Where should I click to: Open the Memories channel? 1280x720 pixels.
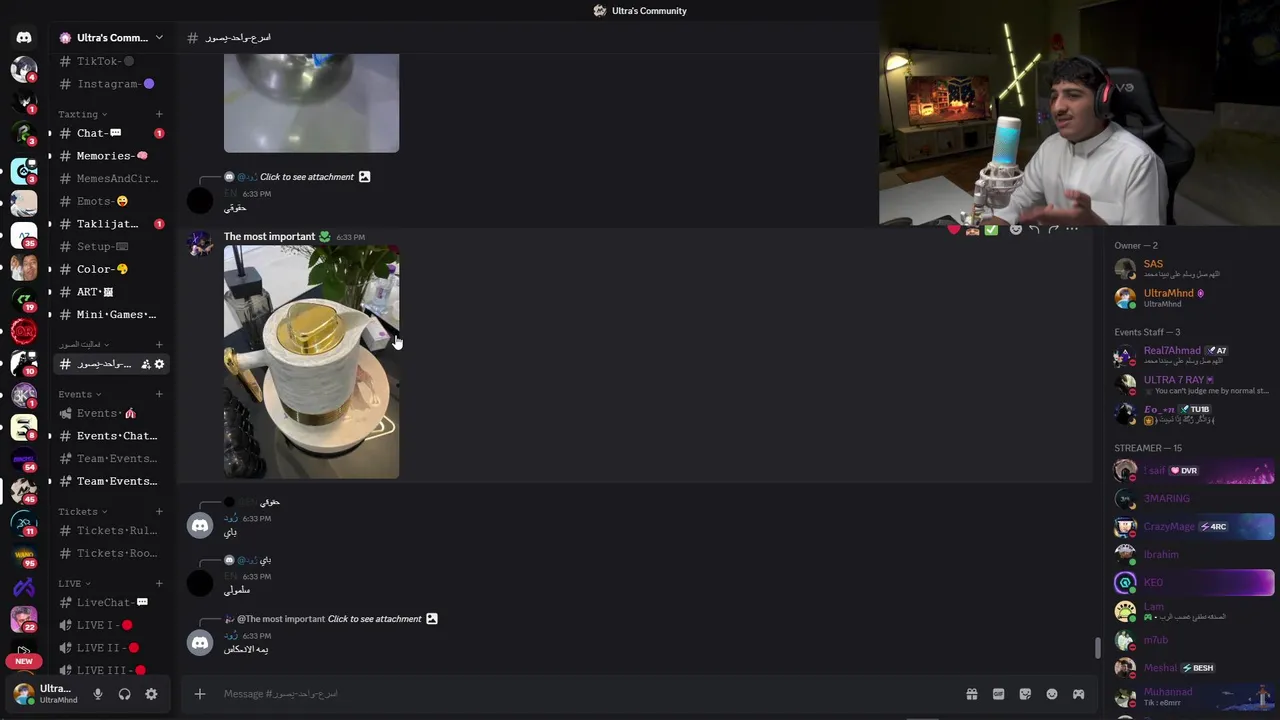[x=110, y=156]
